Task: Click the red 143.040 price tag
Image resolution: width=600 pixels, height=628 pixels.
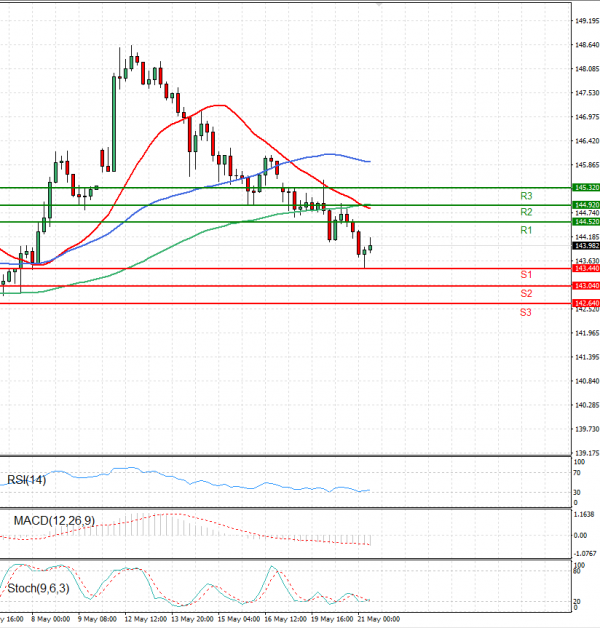Action: point(586,286)
